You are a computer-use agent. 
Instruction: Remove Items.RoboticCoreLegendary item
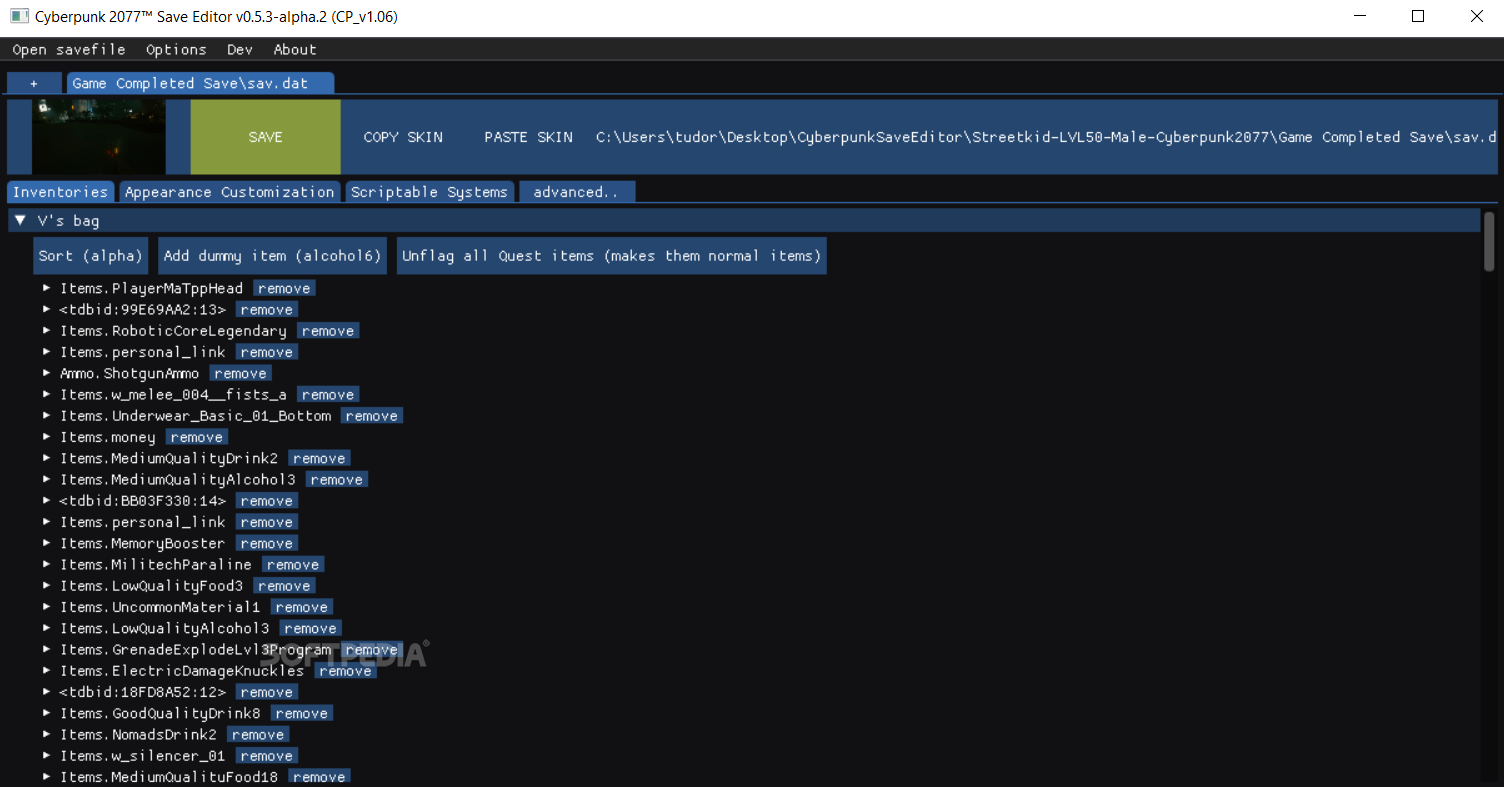328,330
